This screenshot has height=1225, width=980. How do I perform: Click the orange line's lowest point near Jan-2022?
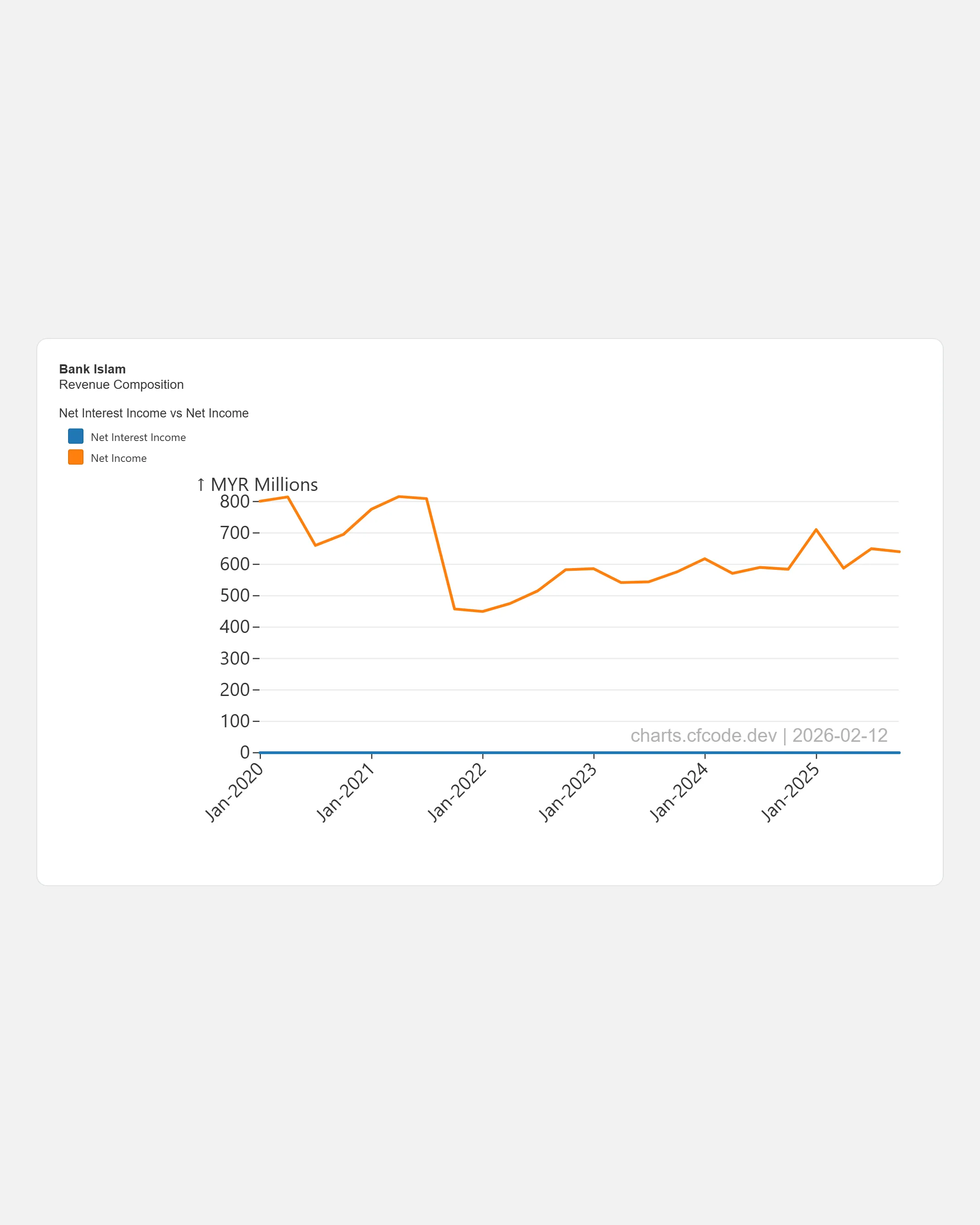click(x=482, y=611)
